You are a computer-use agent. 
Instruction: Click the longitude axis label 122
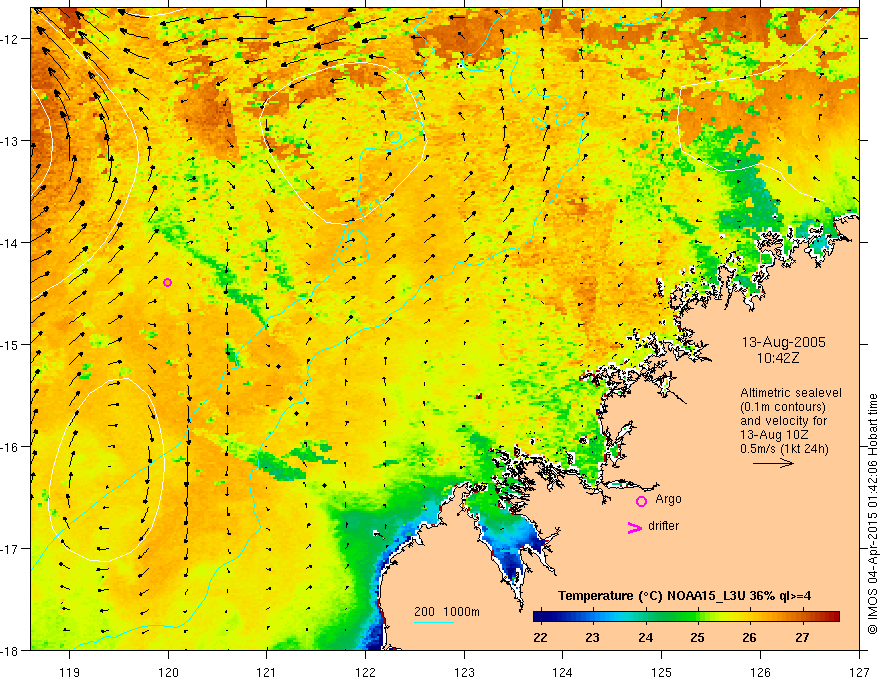[x=365, y=672]
